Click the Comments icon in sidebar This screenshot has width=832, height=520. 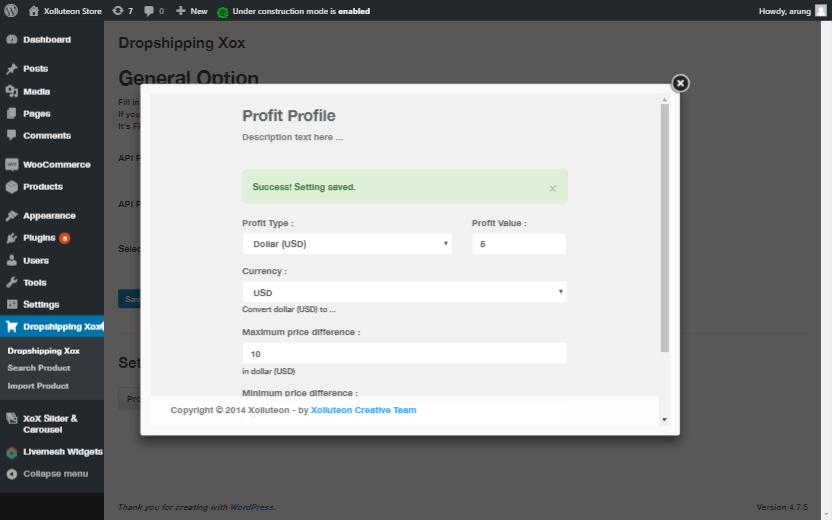point(12,135)
